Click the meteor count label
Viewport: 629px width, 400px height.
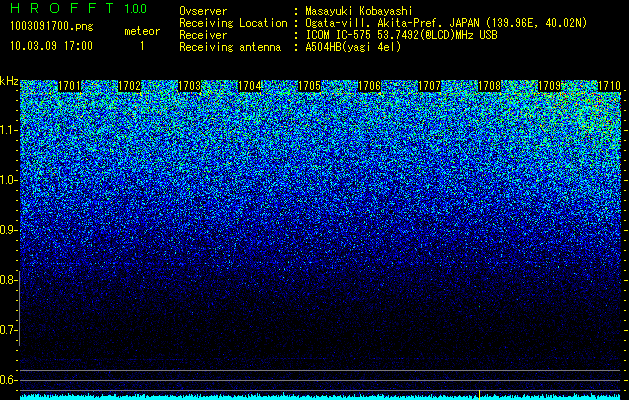(x=142, y=31)
